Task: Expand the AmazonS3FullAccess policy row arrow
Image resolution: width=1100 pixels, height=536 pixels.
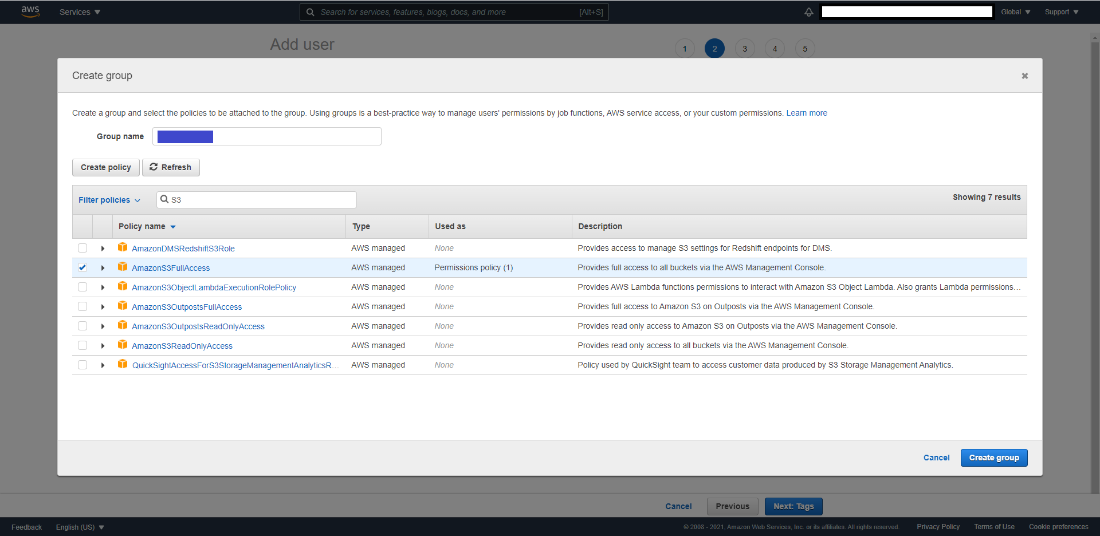Action: [102, 268]
